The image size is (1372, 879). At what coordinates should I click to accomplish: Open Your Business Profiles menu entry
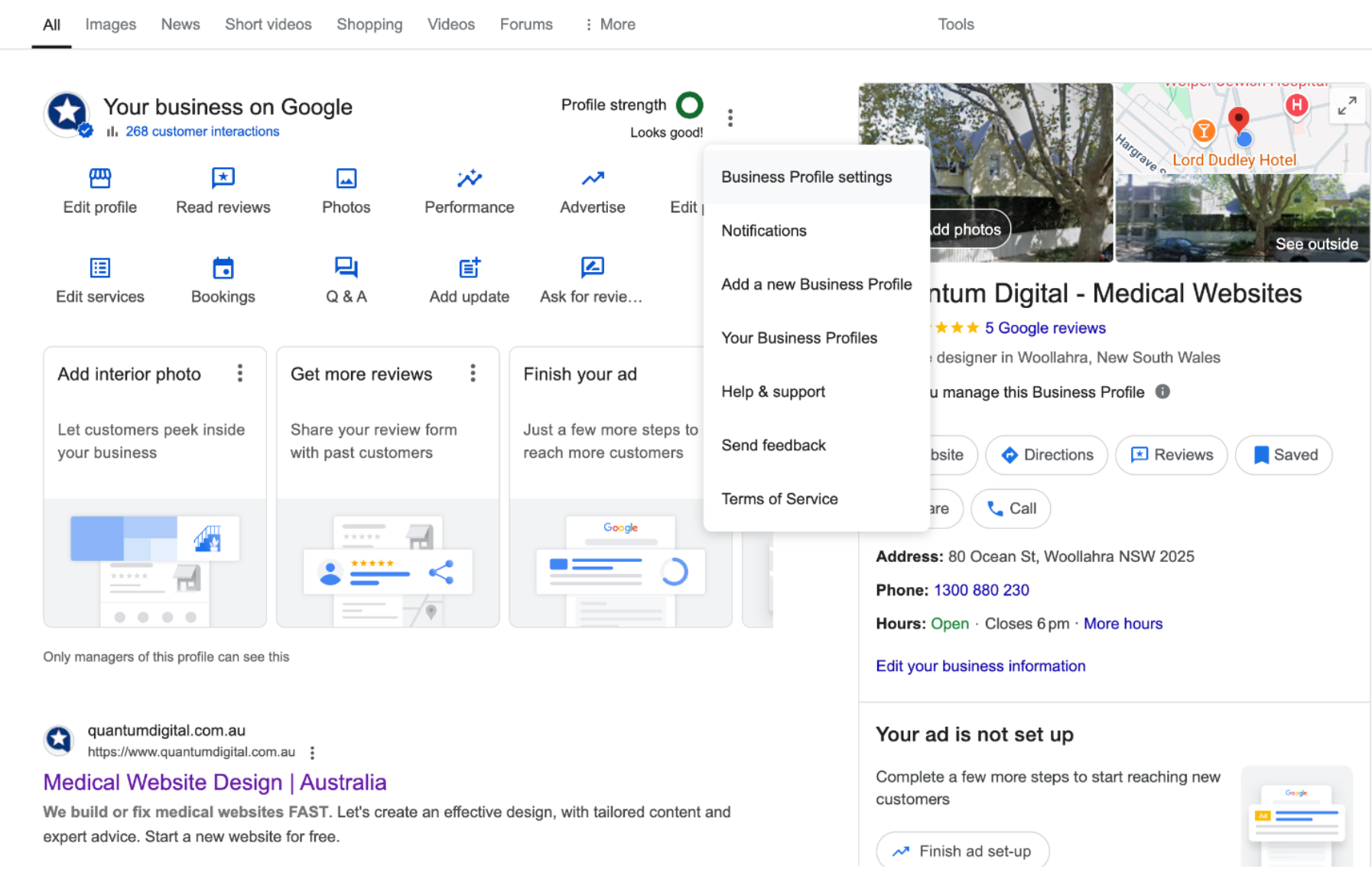pyautogui.click(x=817, y=337)
